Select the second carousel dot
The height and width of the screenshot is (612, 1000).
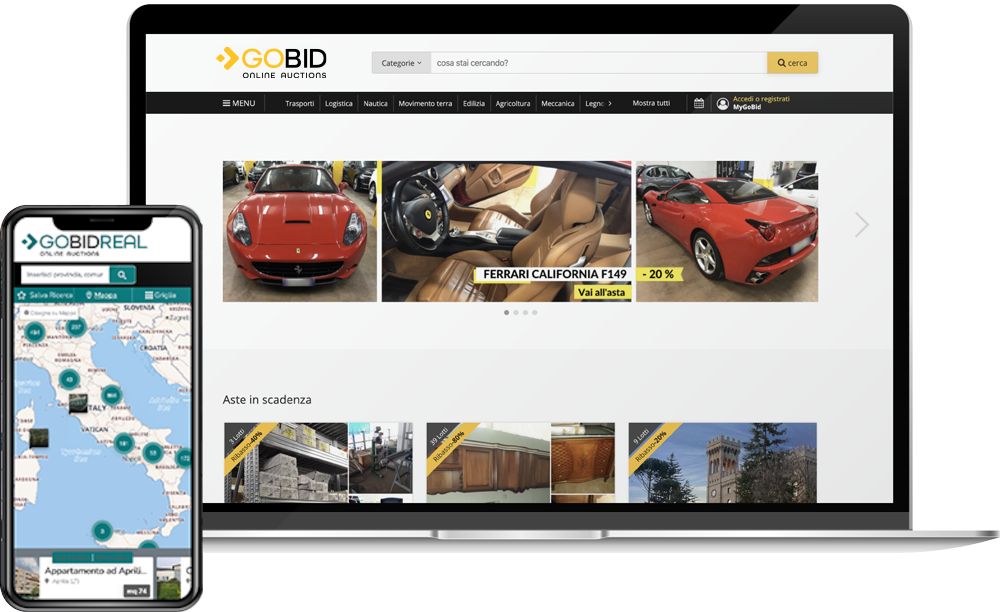coord(516,312)
